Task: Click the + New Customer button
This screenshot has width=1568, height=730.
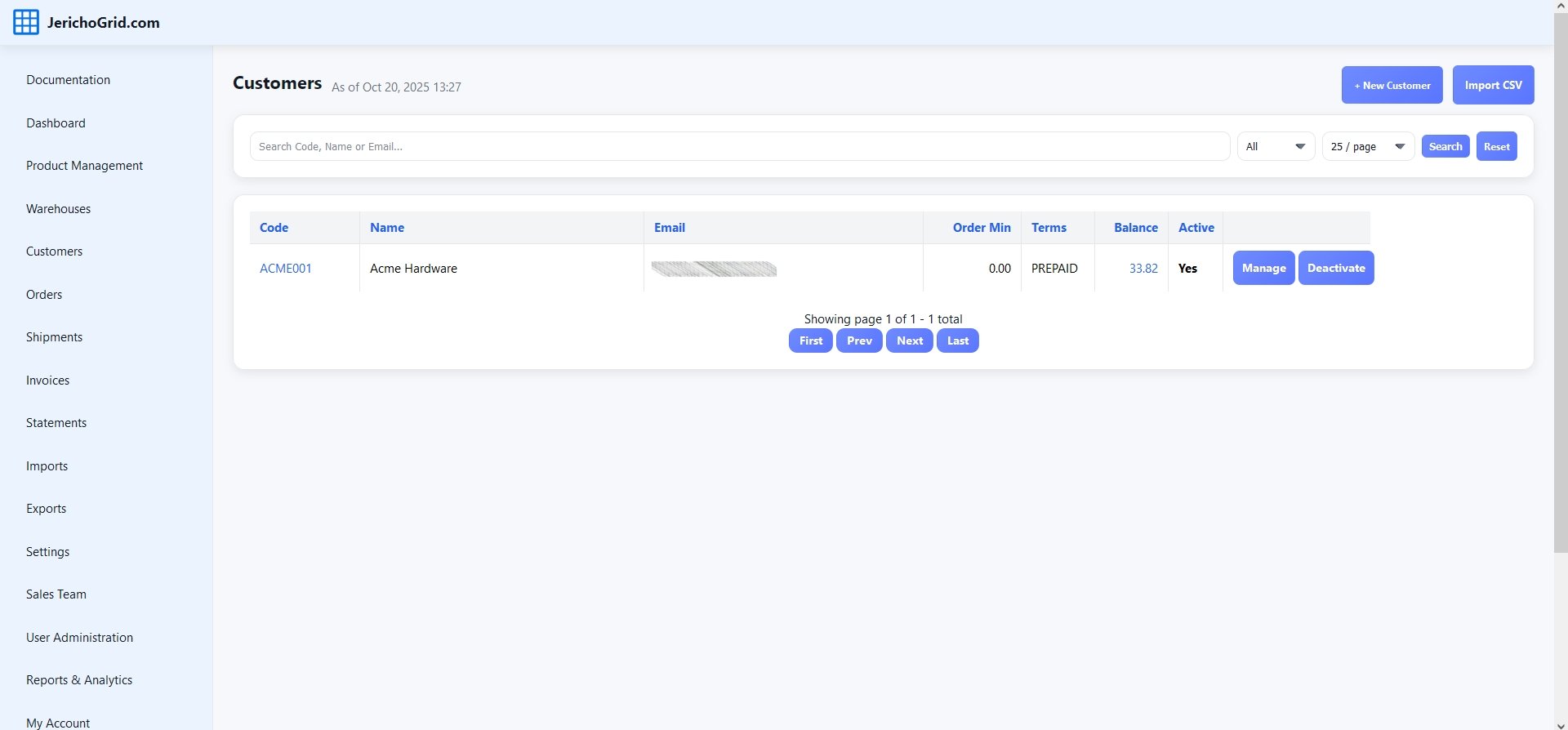Action: [x=1392, y=85]
